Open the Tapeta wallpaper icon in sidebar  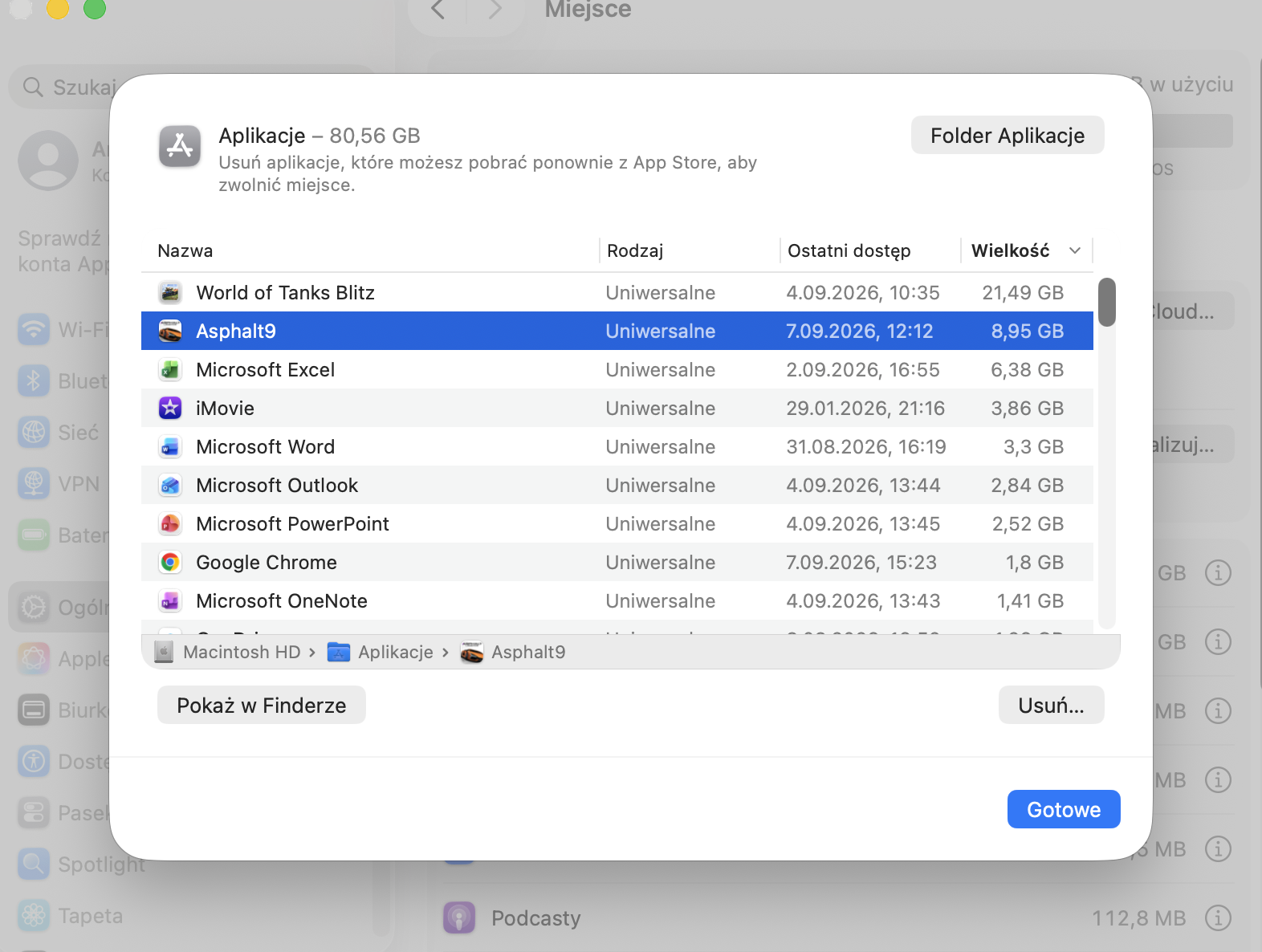click(34, 915)
